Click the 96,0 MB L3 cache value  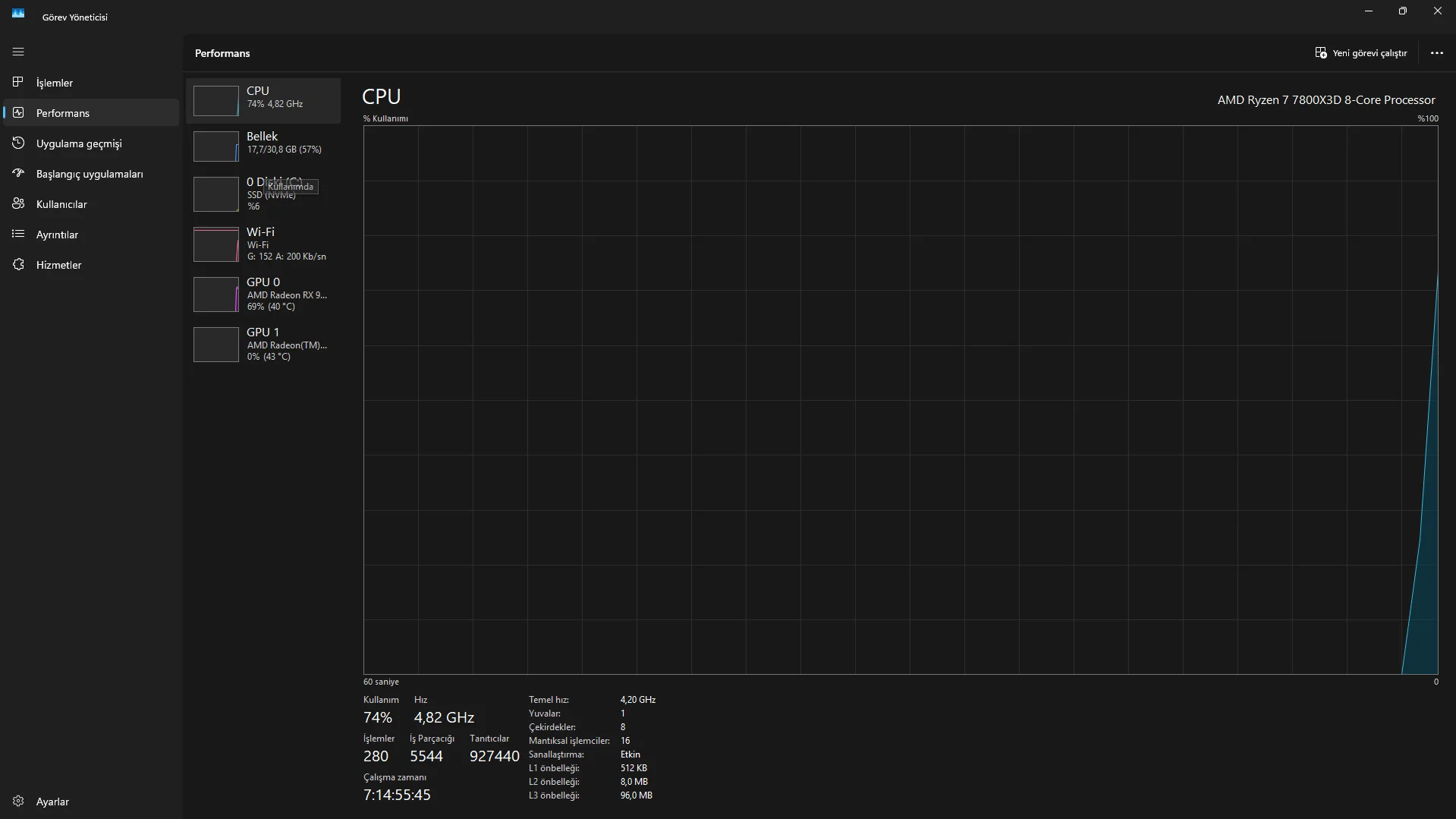[636, 795]
